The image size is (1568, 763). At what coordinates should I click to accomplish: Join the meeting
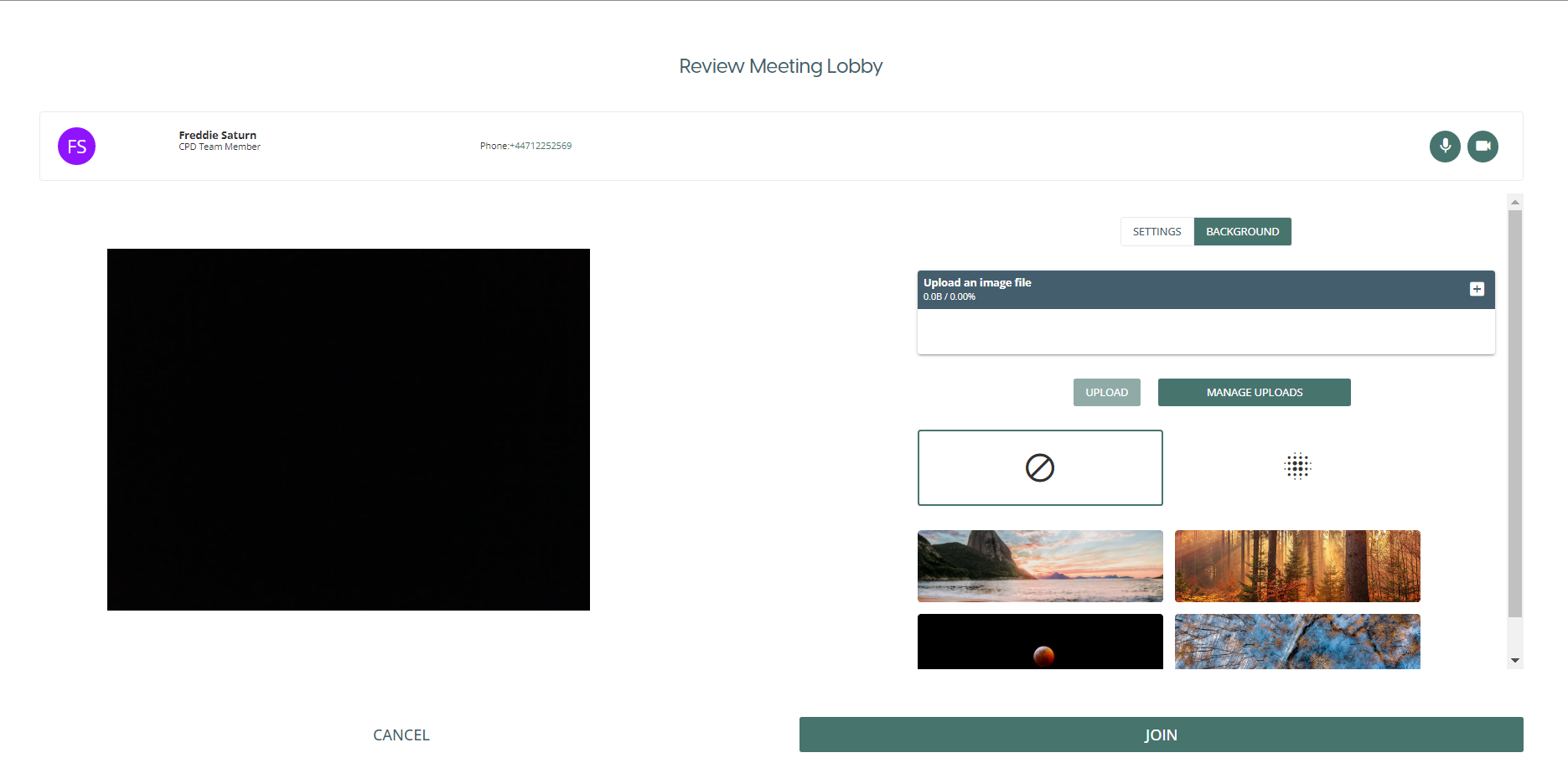coord(1161,735)
